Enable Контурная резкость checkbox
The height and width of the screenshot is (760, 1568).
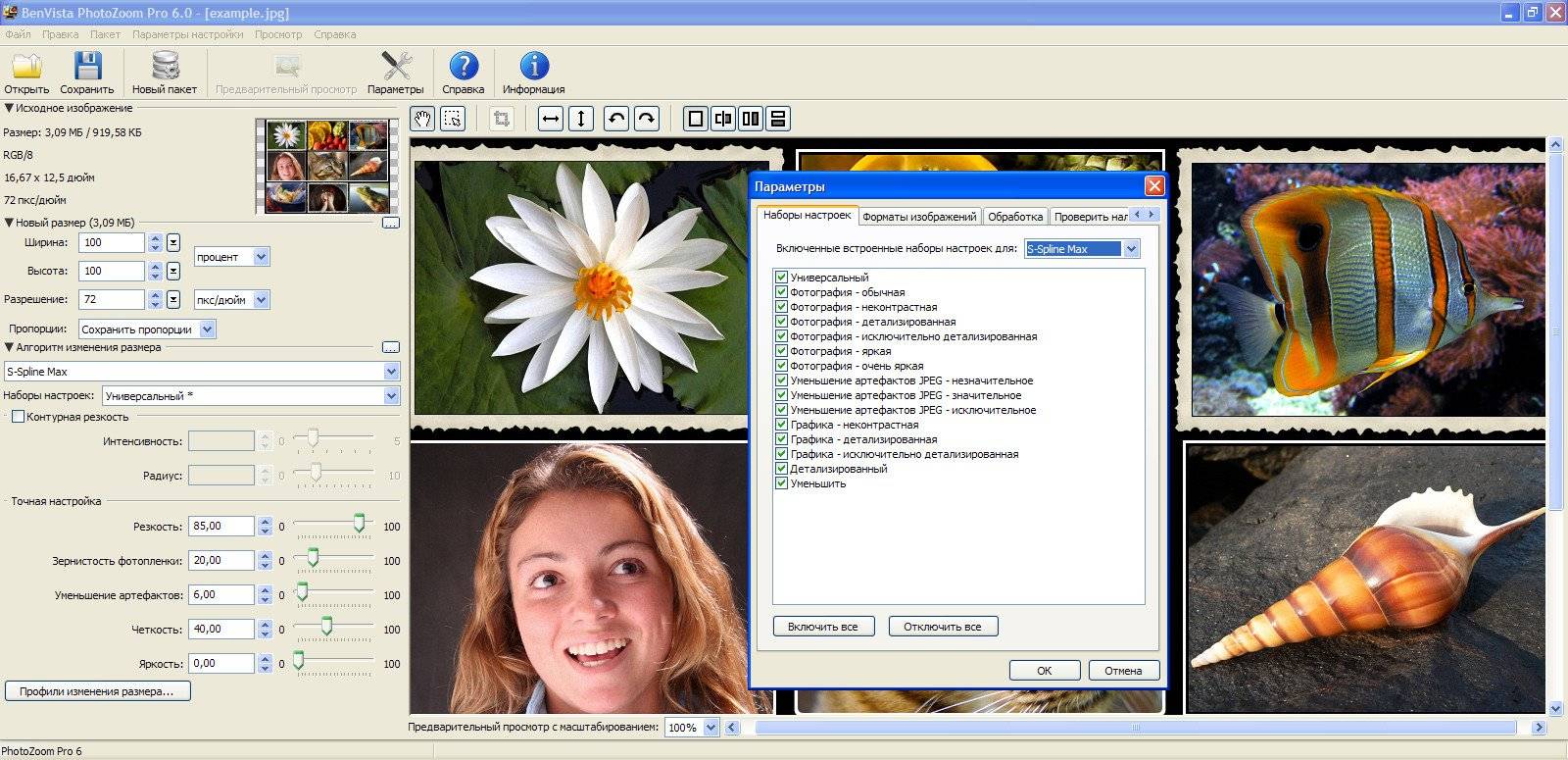pyautogui.click(x=18, y=417)
